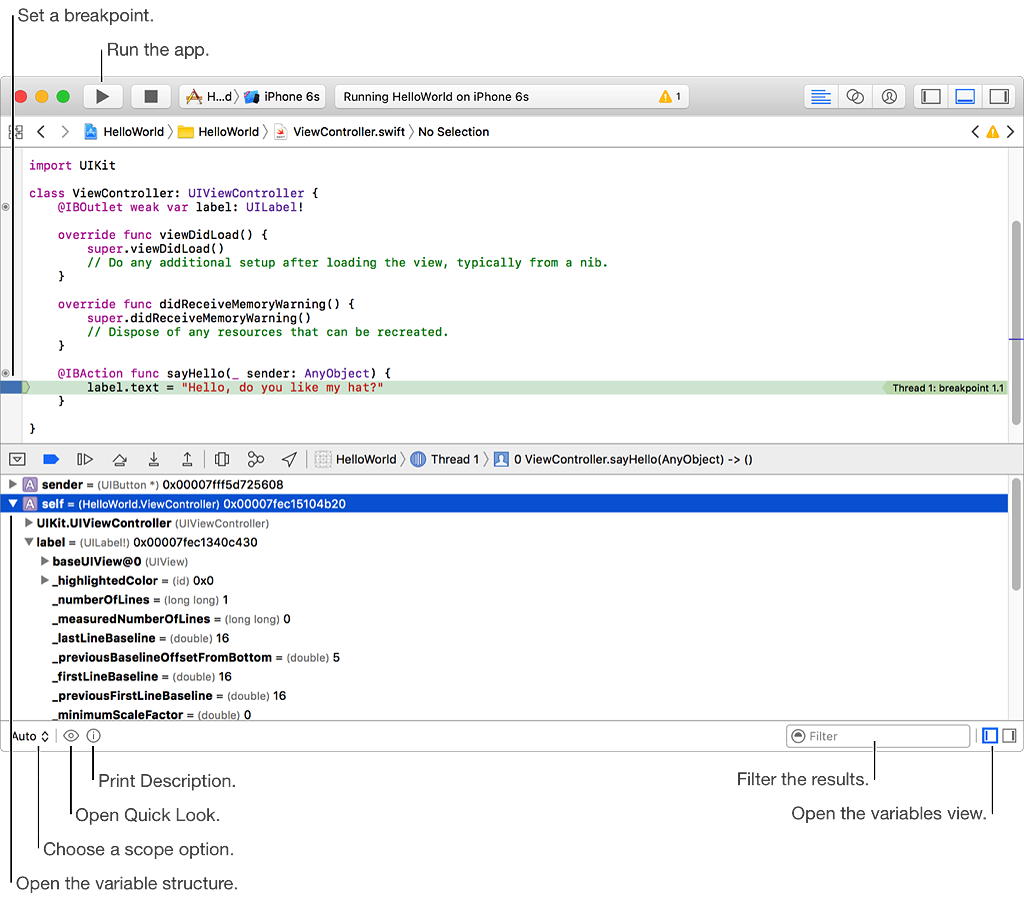The width and height of the screenshot is (1024, 898).
Task: Toggle the navigator panel
Action: (x=931, y=97)
